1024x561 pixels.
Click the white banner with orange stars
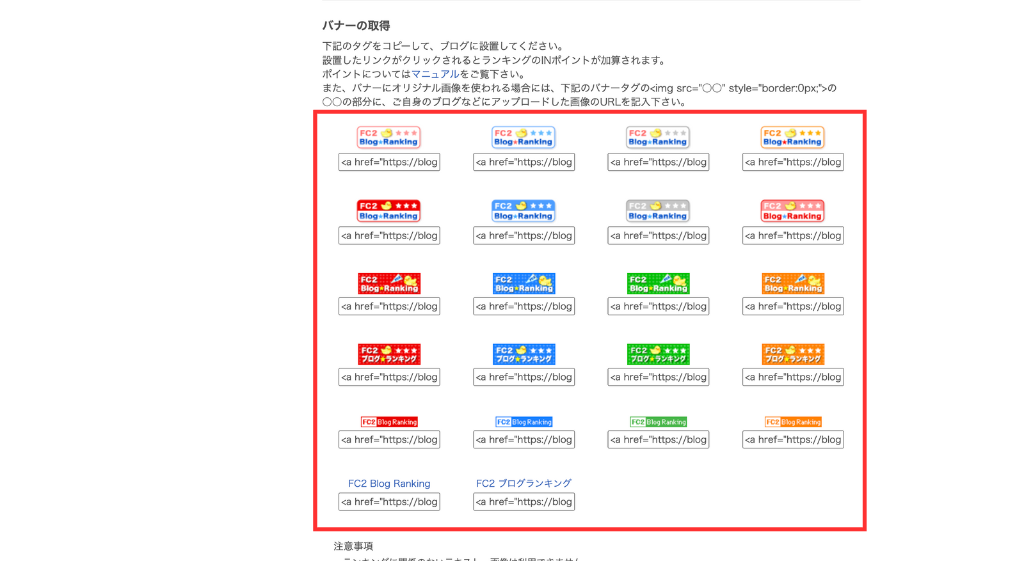pos(793,137)
